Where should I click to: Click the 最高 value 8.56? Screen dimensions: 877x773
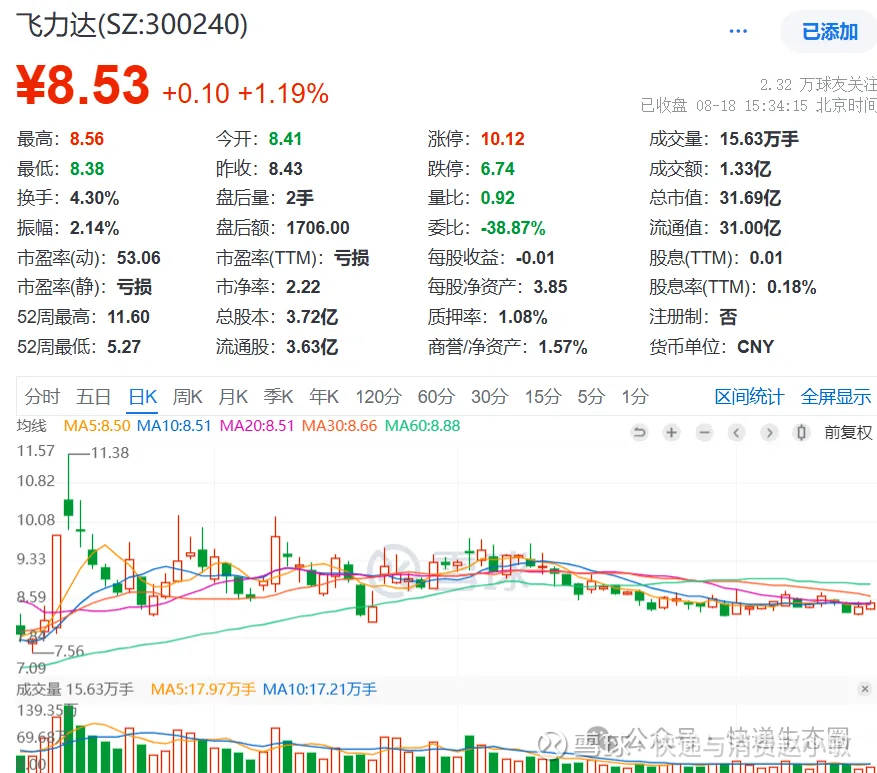pos(87,139)
